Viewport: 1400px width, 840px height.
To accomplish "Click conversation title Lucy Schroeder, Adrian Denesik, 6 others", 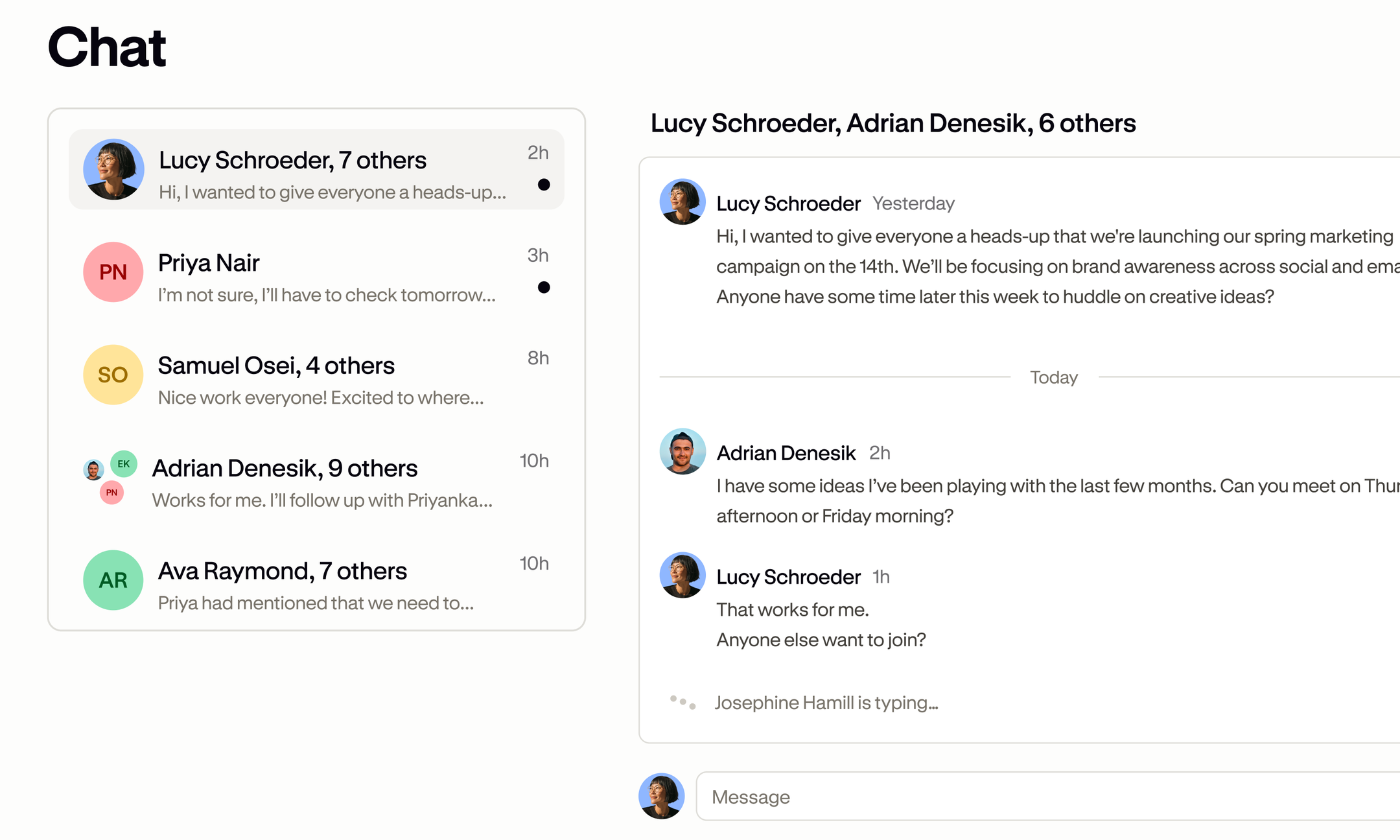I will [893, 123].
